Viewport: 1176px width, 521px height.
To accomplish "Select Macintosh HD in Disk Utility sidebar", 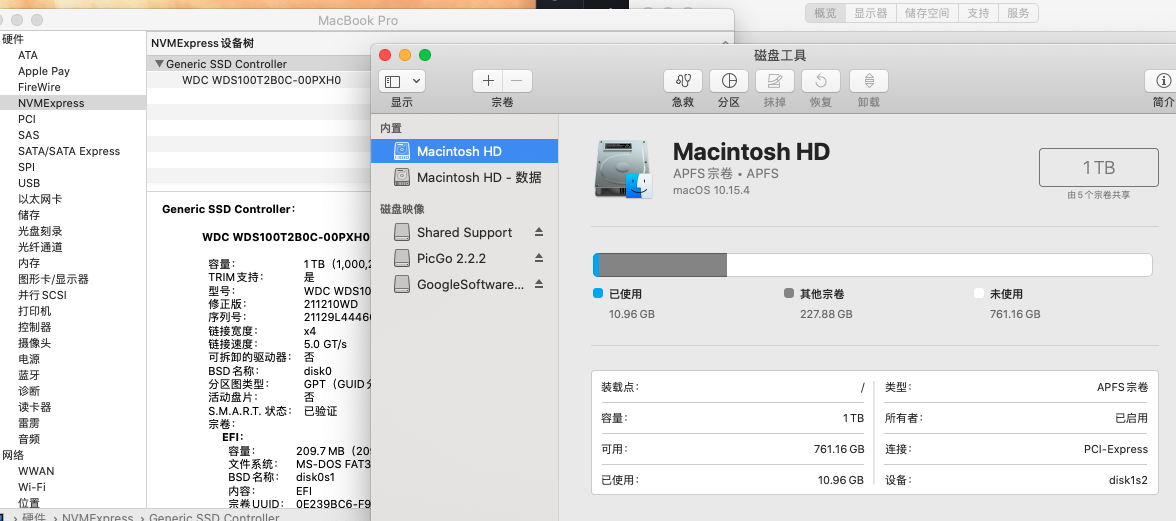I will coord(465,151).
